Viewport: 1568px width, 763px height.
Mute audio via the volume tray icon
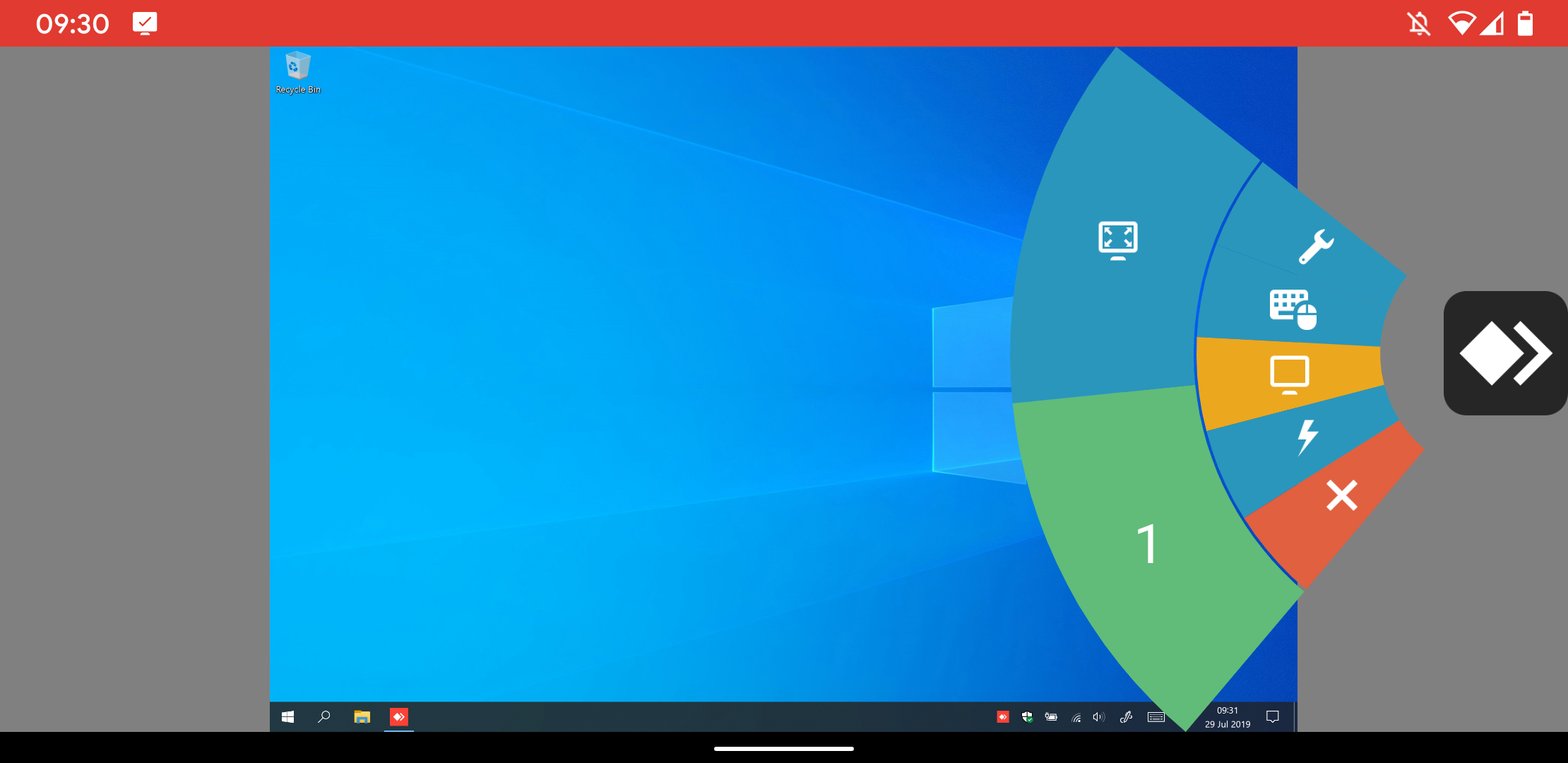coord(1099,717)
